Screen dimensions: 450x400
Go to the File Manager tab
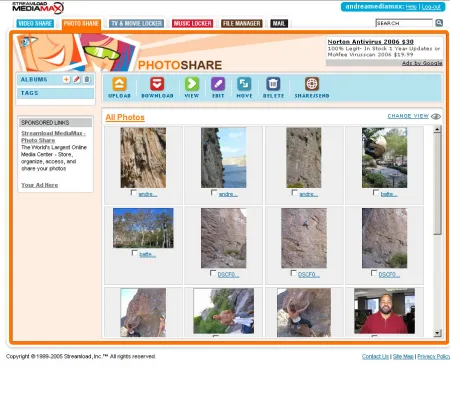[x=242, y=23]
